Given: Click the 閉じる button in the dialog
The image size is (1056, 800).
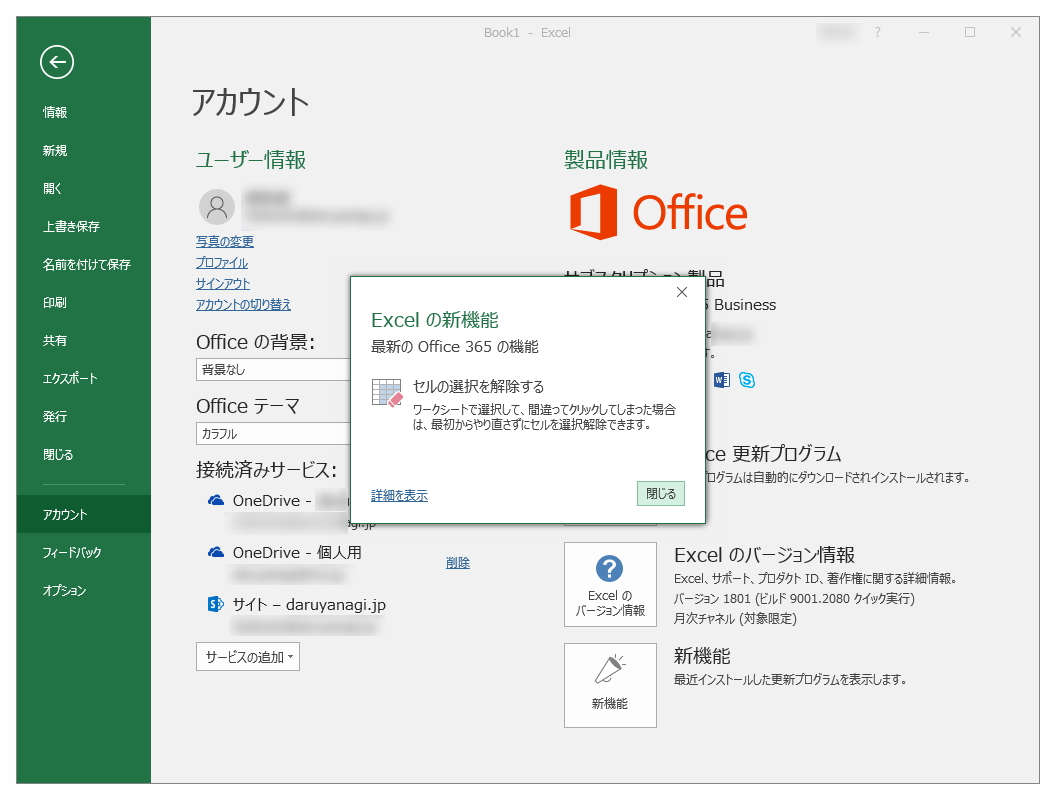Looking at the screenshot, I should pos(660,493).
